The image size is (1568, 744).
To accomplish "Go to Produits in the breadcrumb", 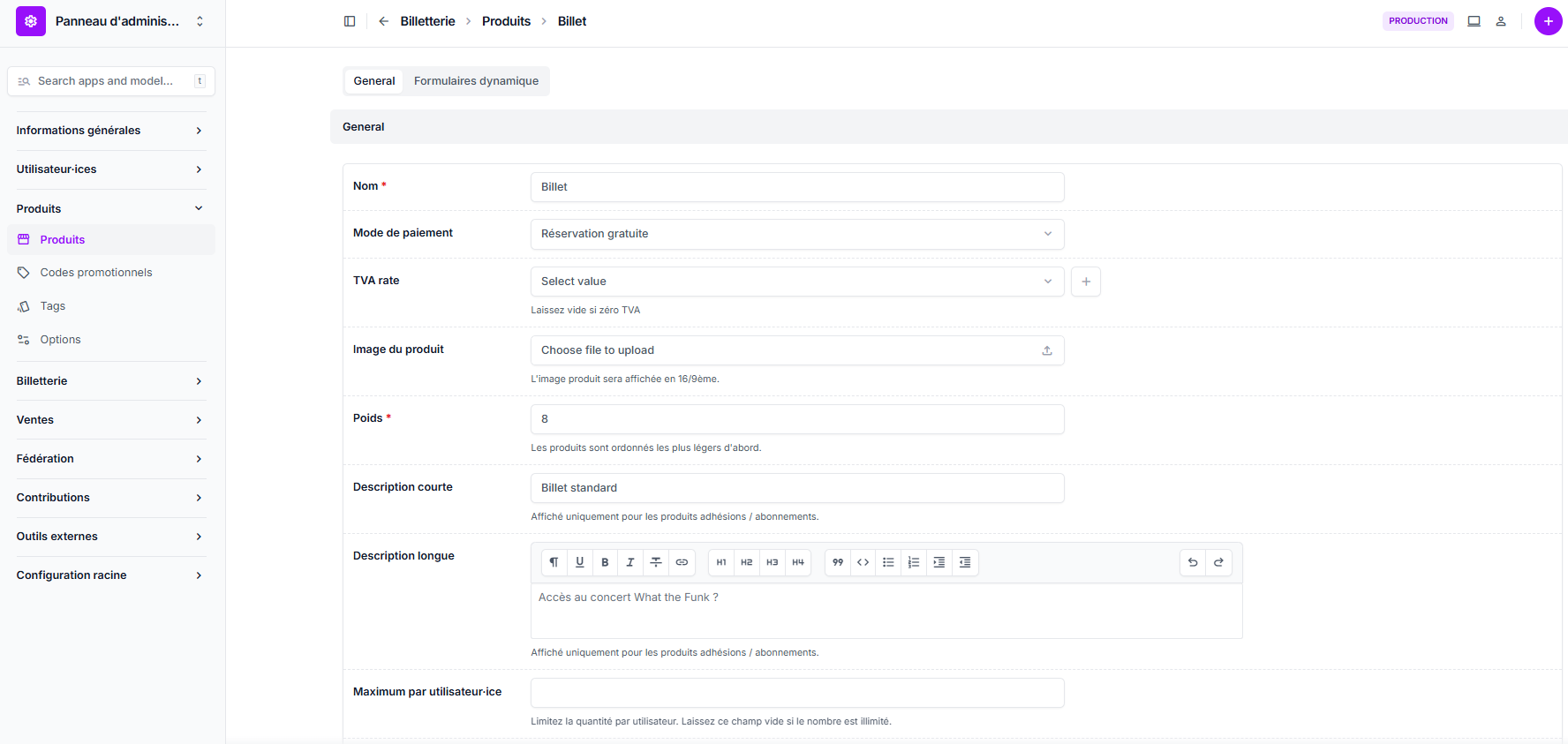I will [506, 21].
